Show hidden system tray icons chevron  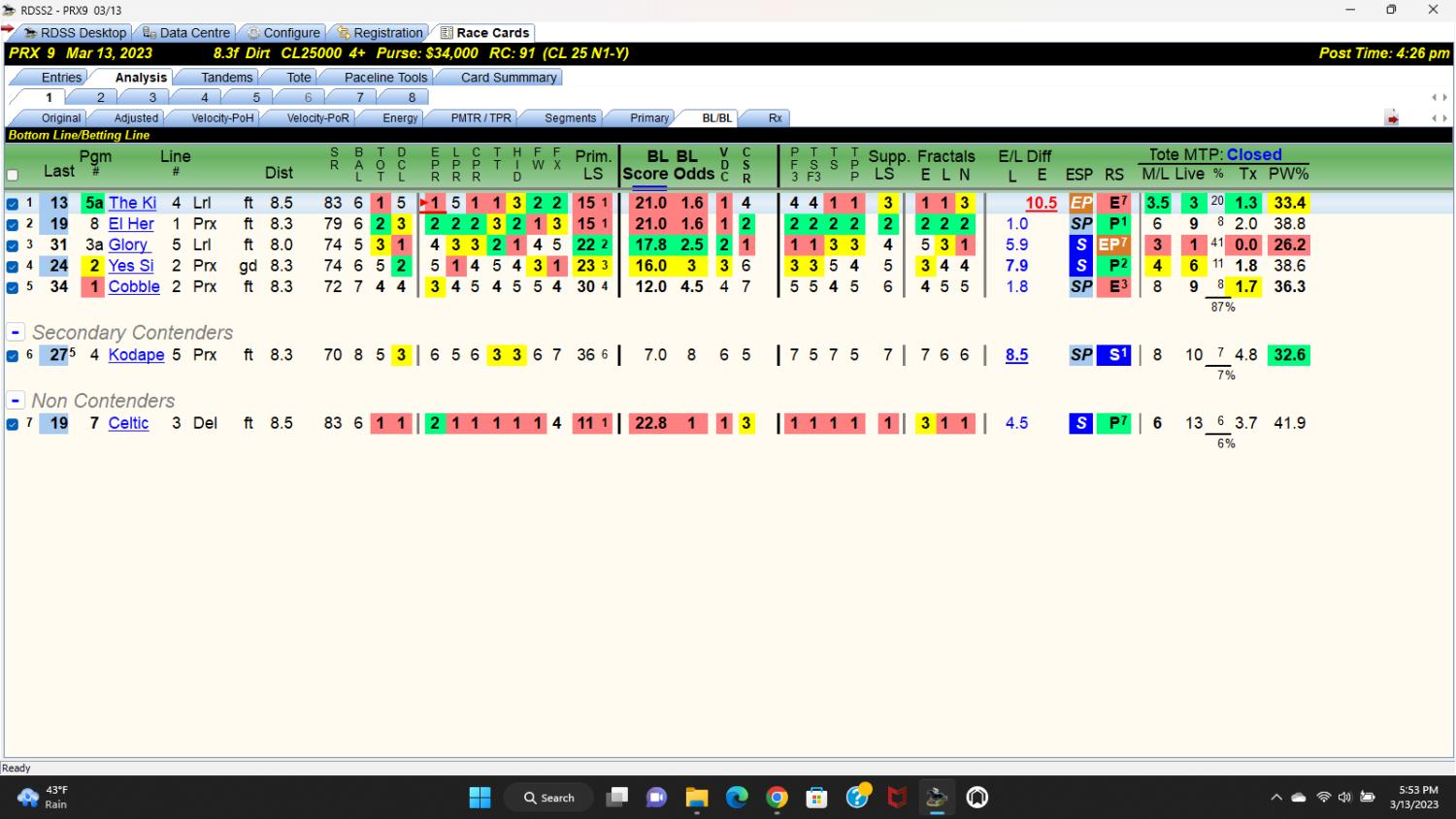1275,798
